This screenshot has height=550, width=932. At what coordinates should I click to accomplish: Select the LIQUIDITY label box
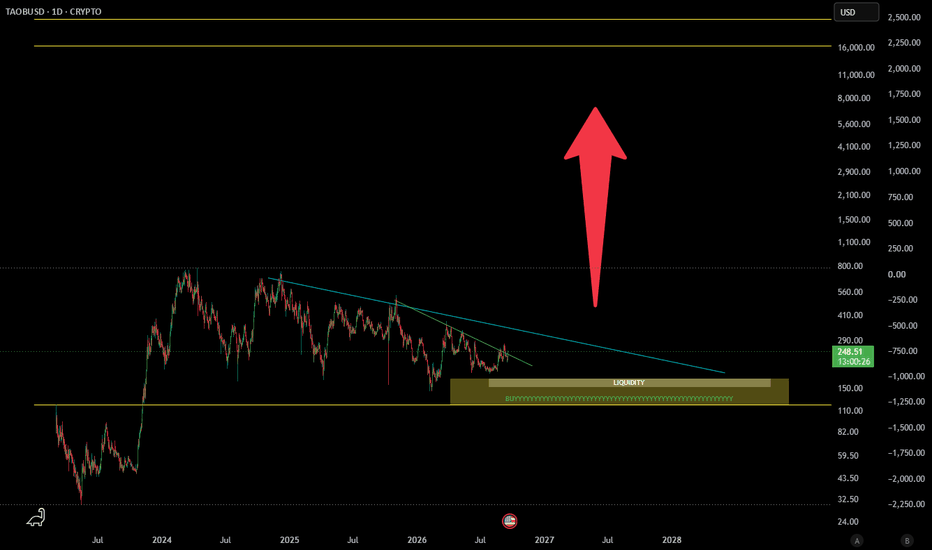(629, 383)
